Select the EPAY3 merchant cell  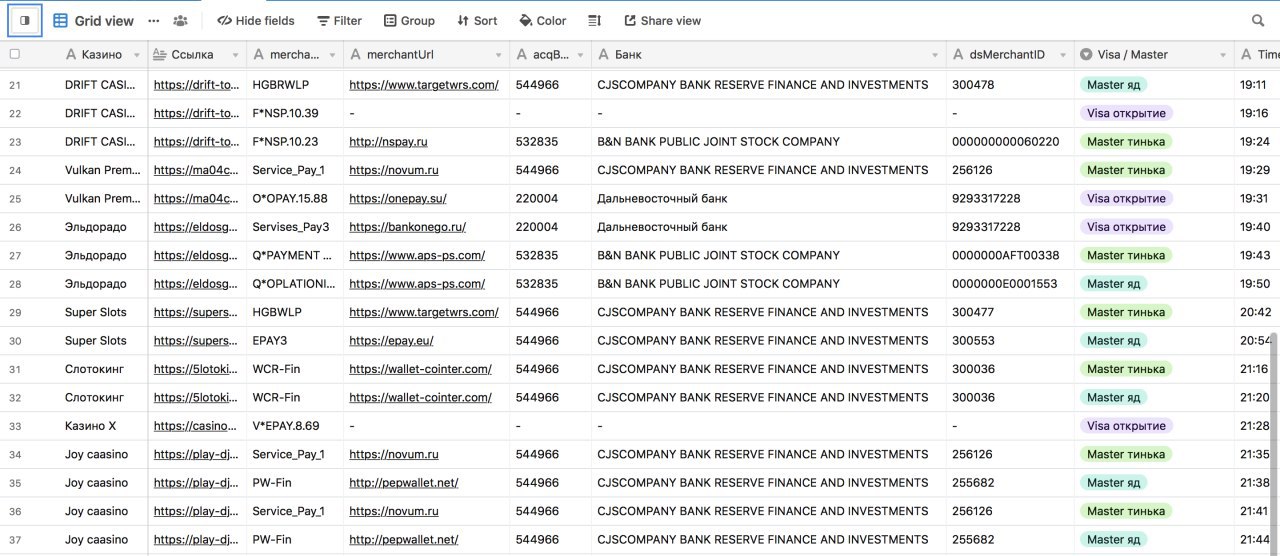[x=295, y=341]
